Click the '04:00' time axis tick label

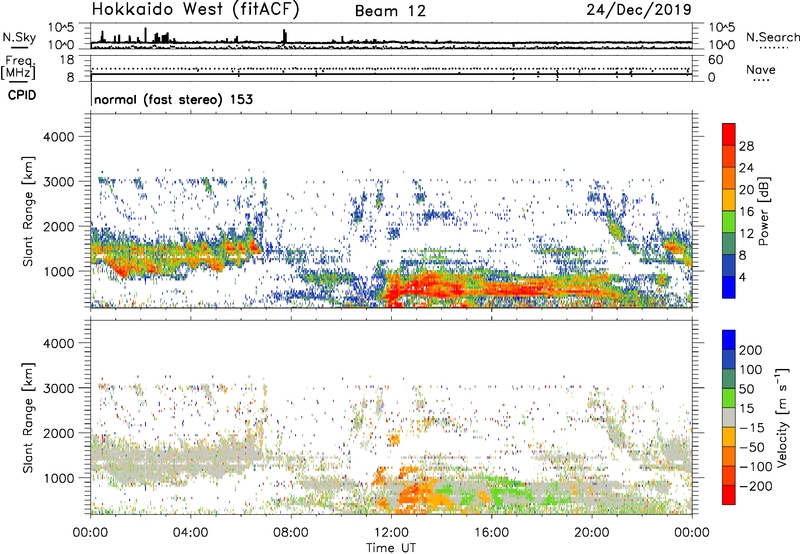coord(190,533)
